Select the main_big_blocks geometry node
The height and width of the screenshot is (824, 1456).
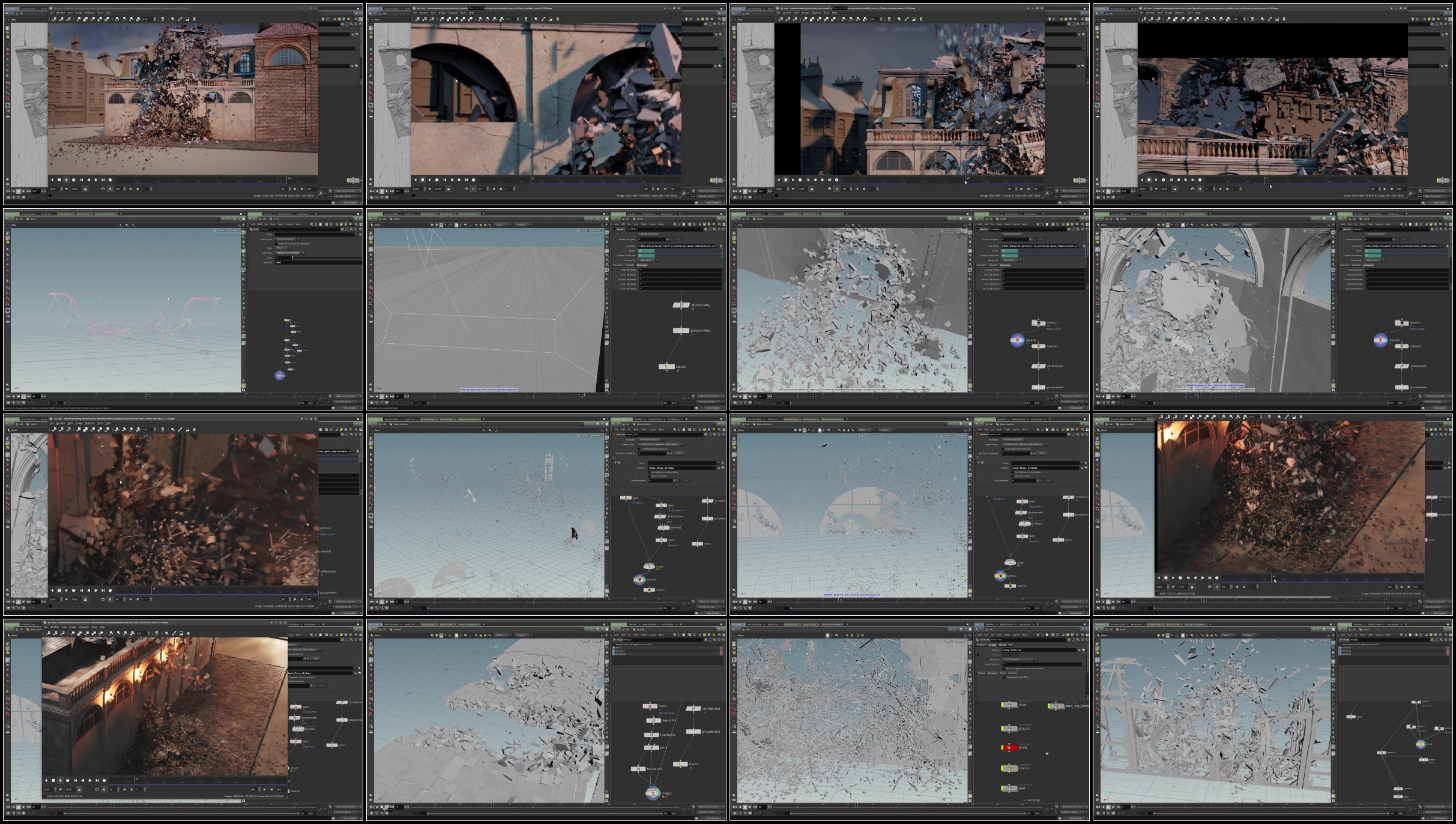[x=1056, y=706]
